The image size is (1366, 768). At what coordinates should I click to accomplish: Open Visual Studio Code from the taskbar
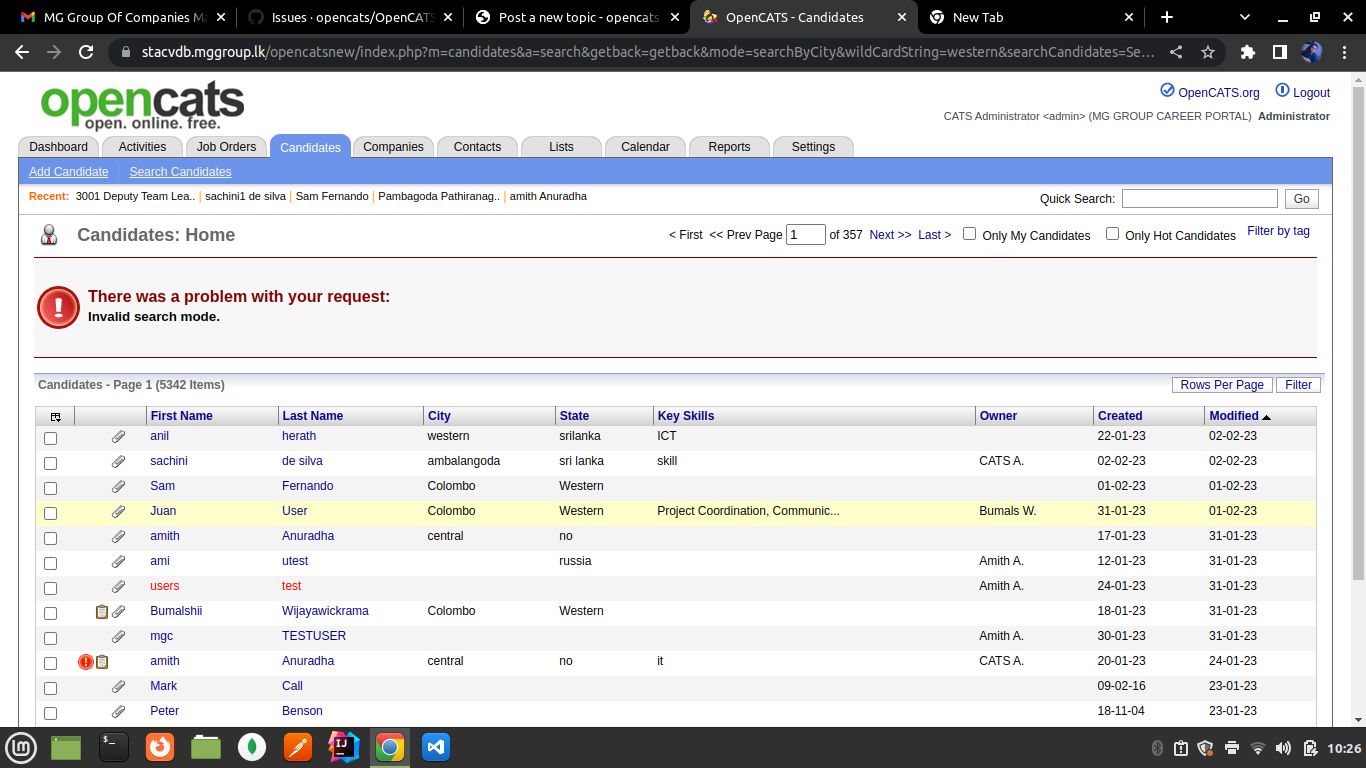[x=435, y=747]
